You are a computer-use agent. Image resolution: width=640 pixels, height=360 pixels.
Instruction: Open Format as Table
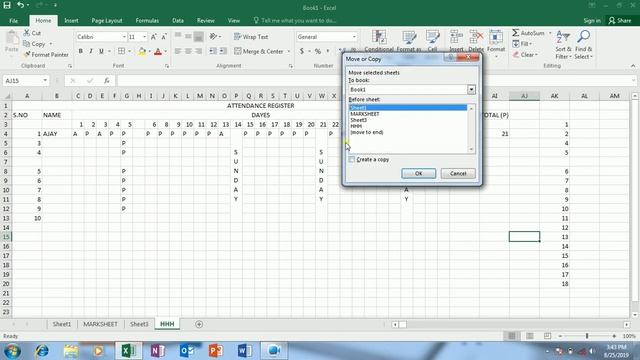[409, 41]
